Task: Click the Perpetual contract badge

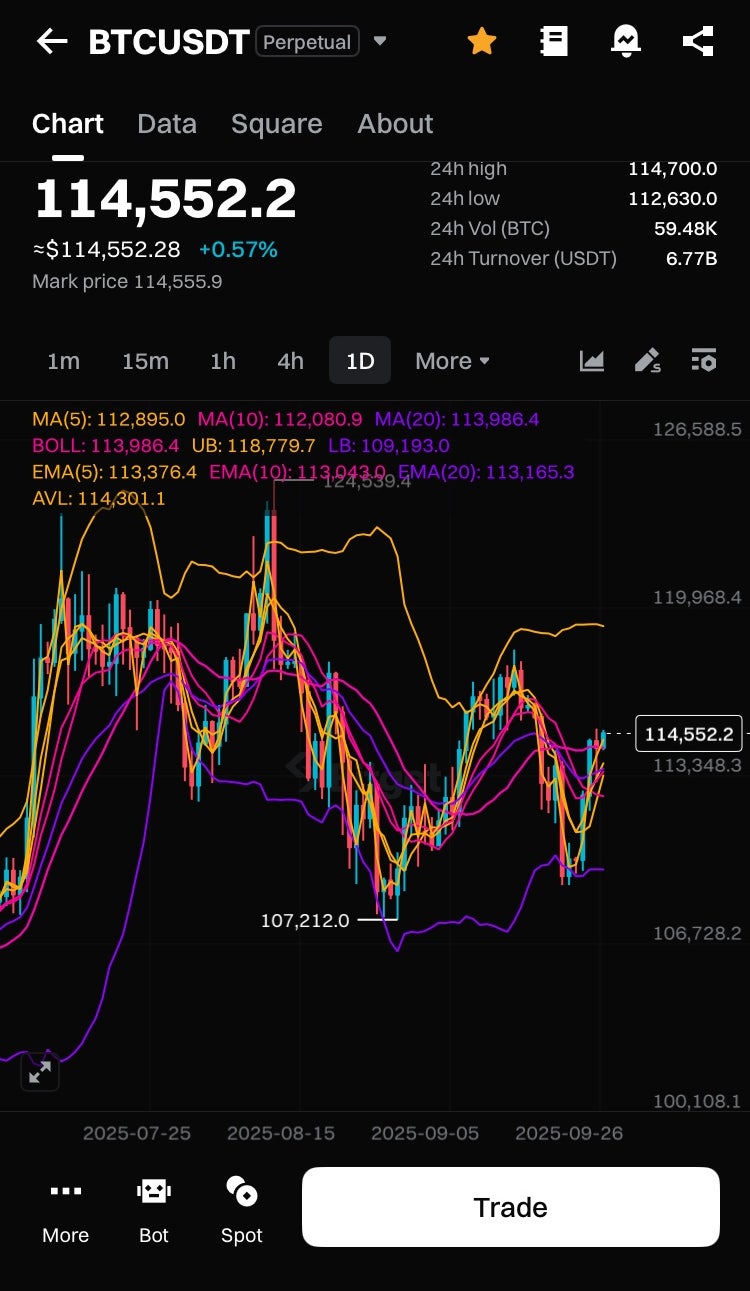Action: (307, 42)
